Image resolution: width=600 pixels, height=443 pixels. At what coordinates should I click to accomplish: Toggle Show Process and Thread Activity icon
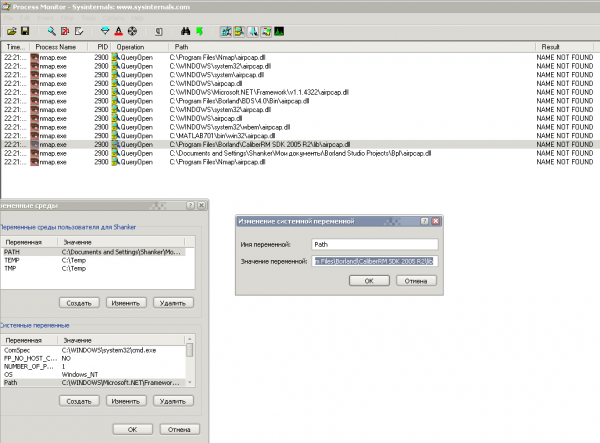pos(266,31)
